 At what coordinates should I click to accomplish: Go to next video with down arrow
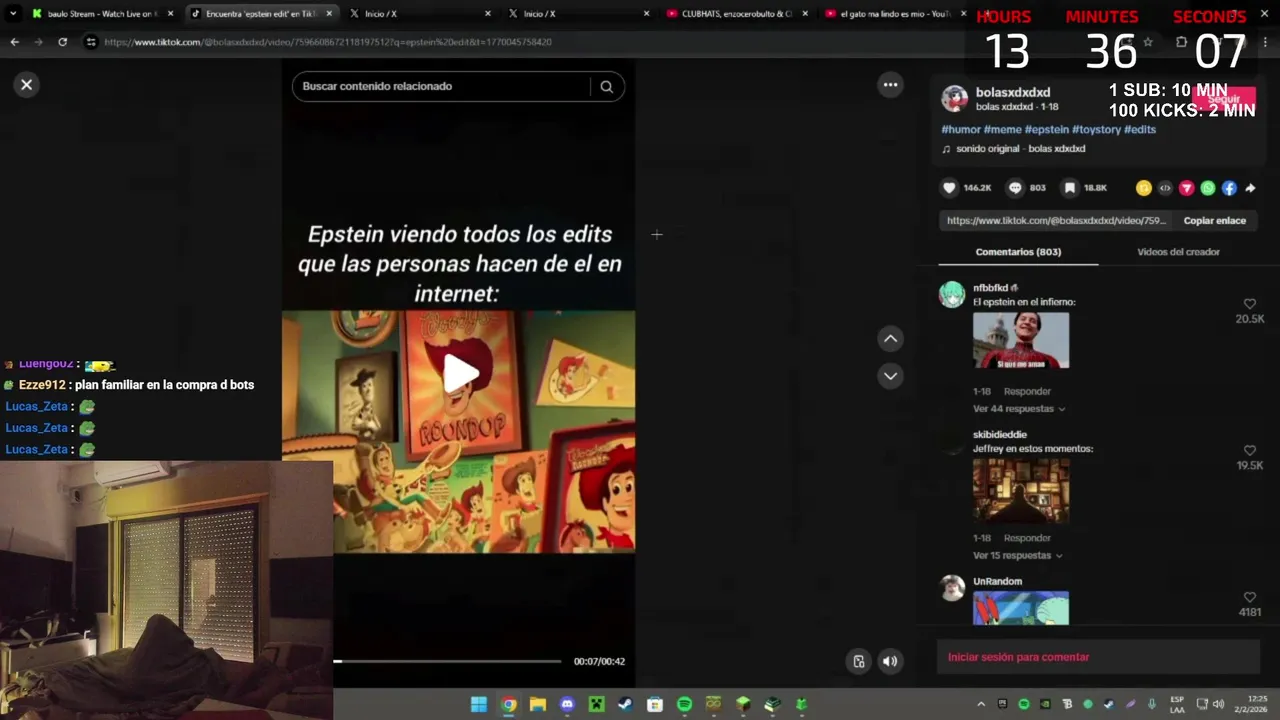890,376
